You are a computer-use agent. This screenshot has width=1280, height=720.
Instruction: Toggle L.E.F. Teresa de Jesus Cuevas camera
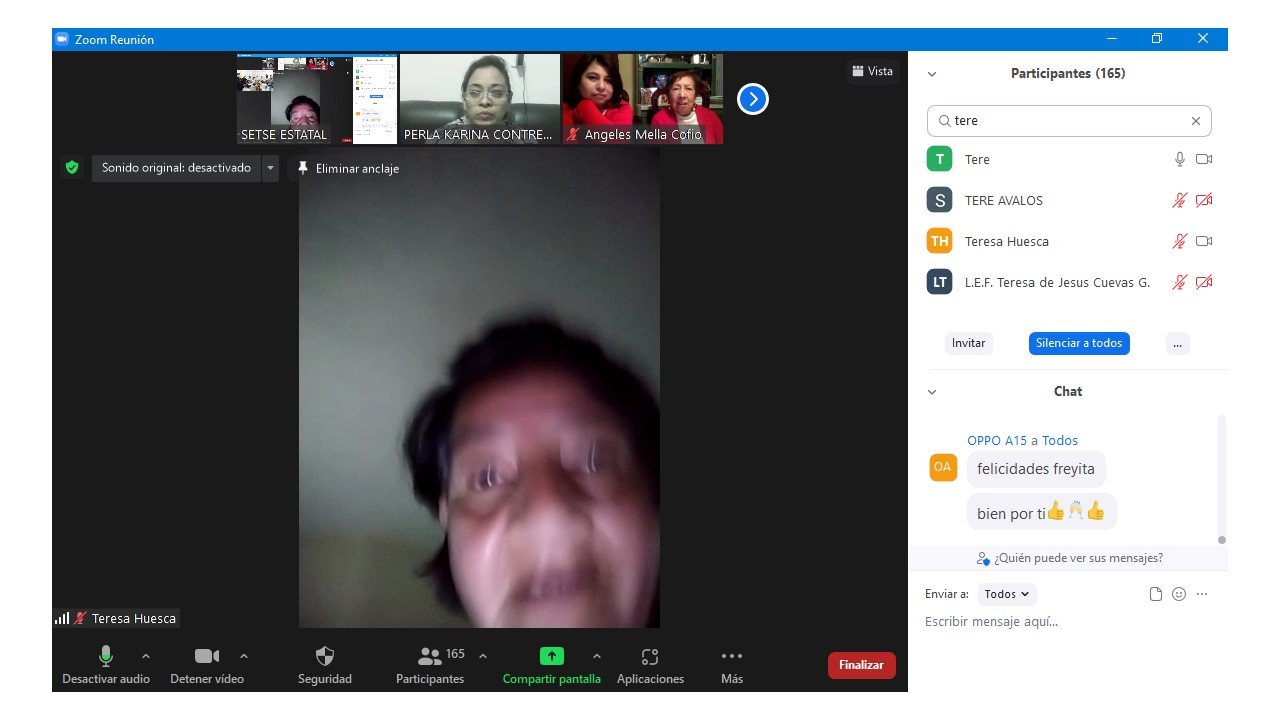click(x=1204, y=282)
